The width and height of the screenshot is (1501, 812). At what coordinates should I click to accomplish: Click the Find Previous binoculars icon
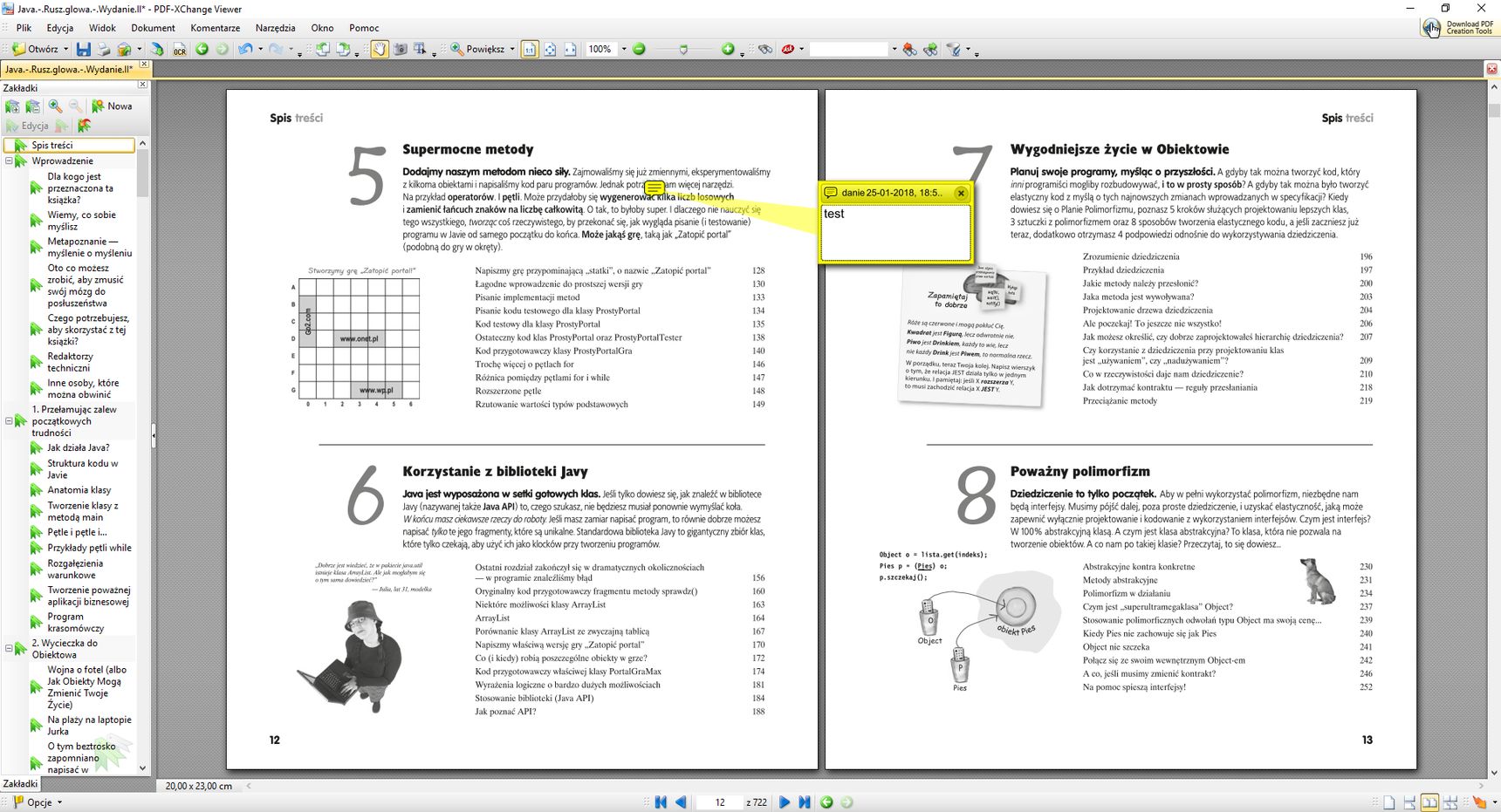pyautogui.click(x=909, y=49)
